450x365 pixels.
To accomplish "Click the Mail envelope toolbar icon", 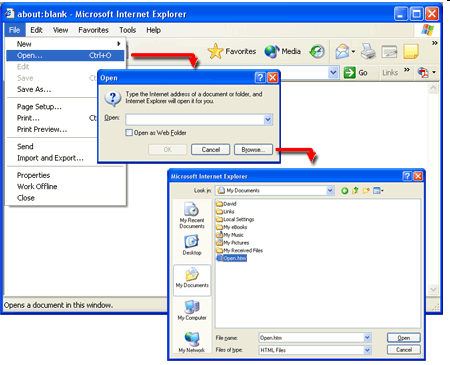I will (342, 52).
